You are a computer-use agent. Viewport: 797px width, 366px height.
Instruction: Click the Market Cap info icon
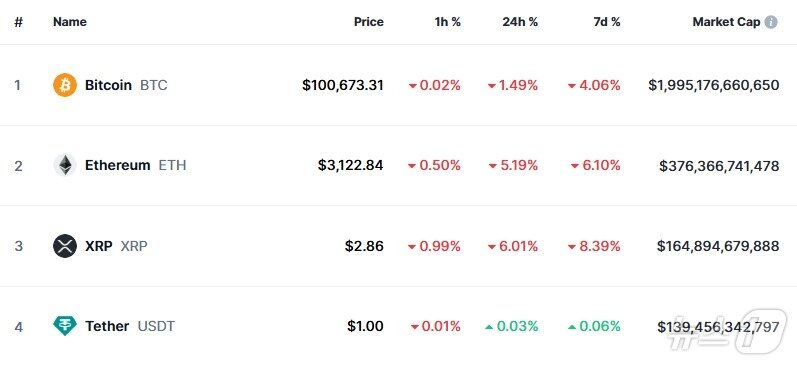[x=771, y=22]
